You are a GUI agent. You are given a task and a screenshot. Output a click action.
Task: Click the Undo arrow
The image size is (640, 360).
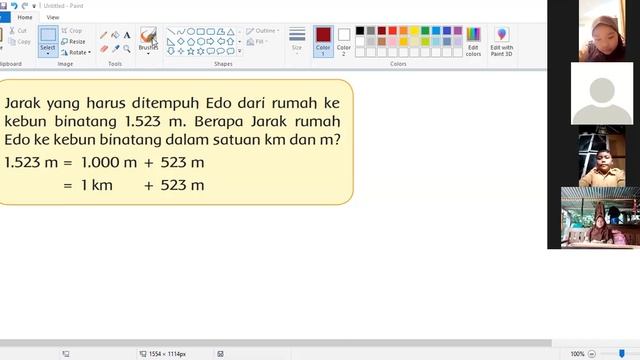coord(14,6)
